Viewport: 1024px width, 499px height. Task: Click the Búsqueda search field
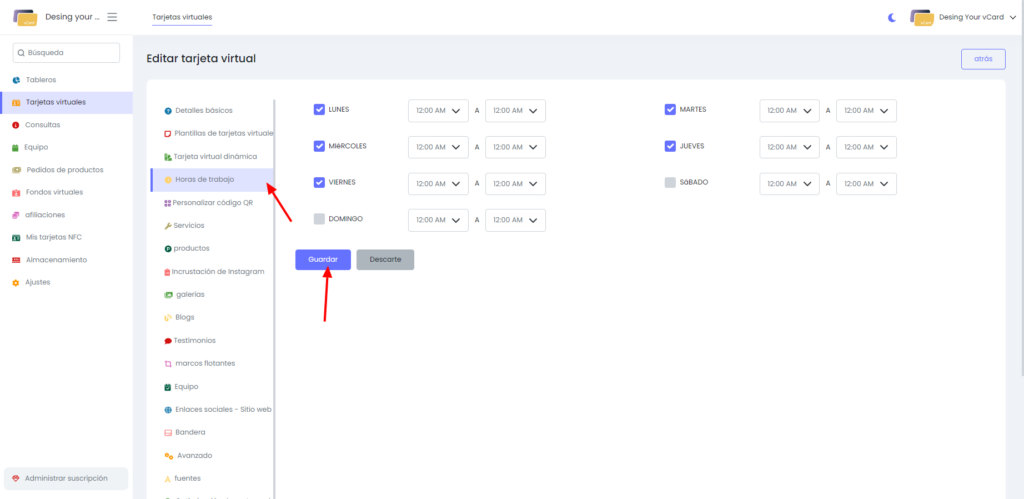(x=66, y=52)
